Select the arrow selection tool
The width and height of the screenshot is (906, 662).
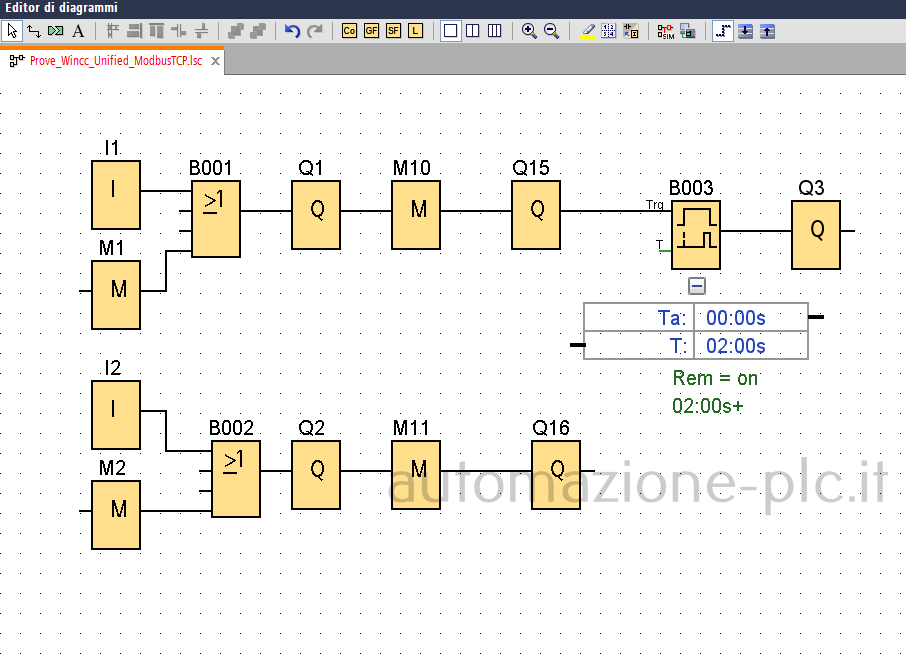(13, 31)
